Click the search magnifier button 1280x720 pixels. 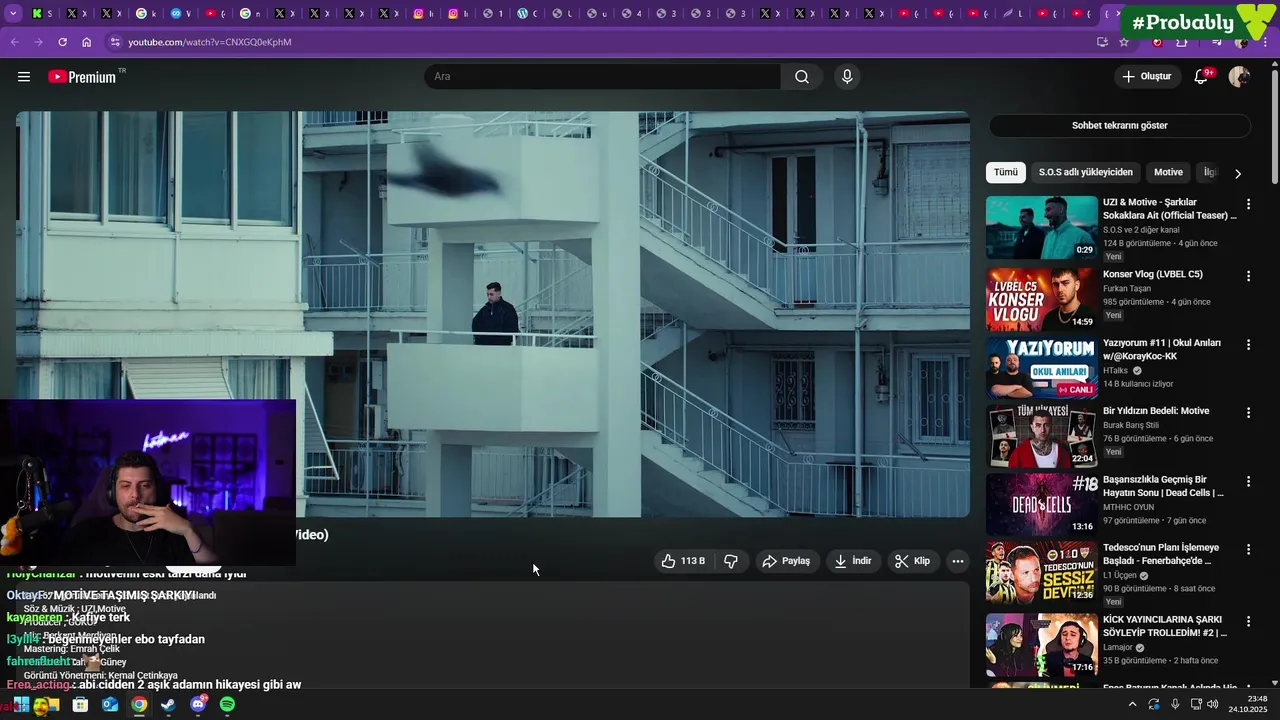[802, 77]
